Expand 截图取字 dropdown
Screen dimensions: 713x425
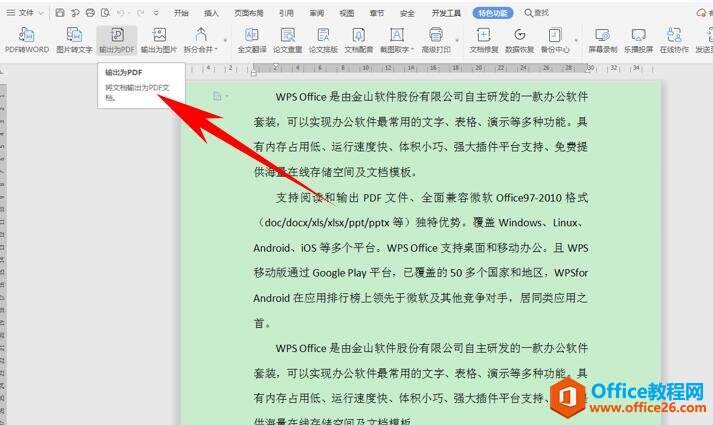(x=397, y=40)
